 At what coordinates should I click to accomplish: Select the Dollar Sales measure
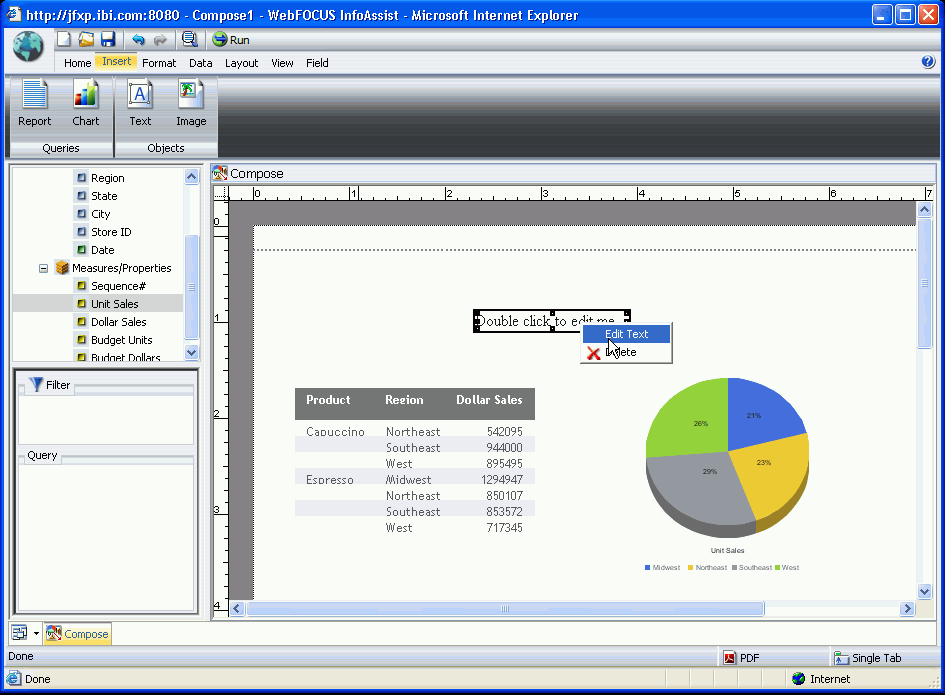pos(118,322)
